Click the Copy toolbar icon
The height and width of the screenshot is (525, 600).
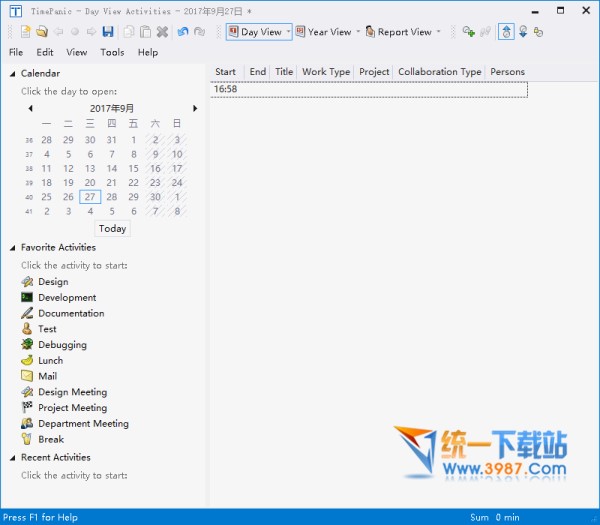(x=129, y=32)
